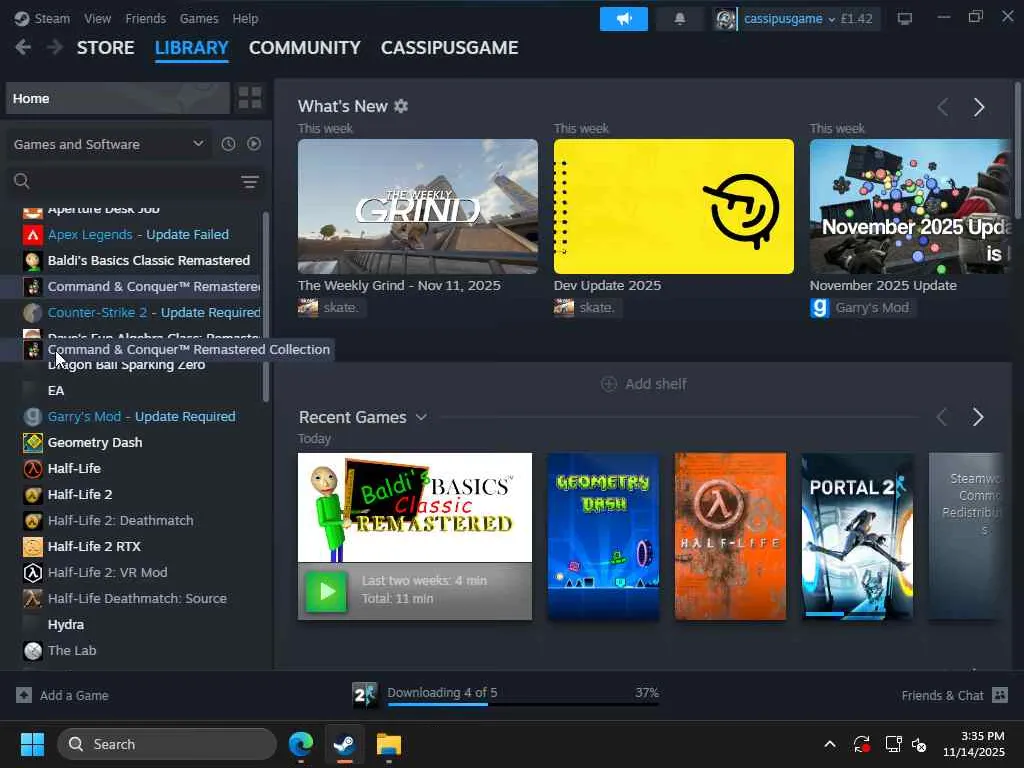Open the Half-Life recent game thumbnail

pos(730,537)
